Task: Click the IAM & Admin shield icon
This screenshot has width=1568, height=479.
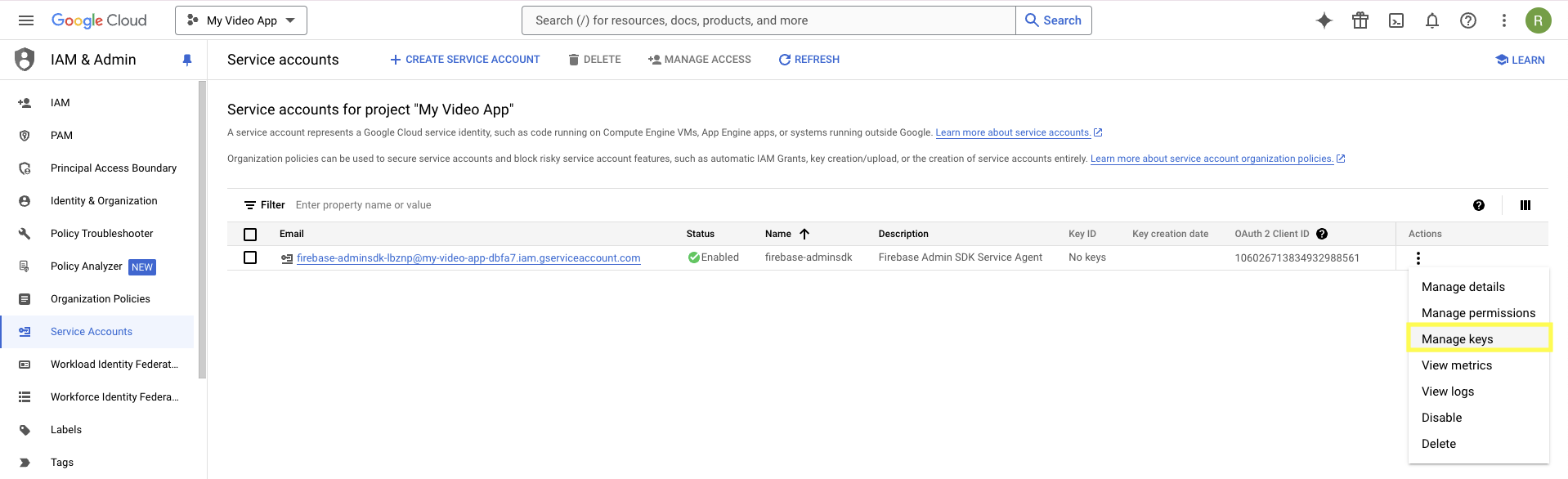Action: click(x=25, y=60)
